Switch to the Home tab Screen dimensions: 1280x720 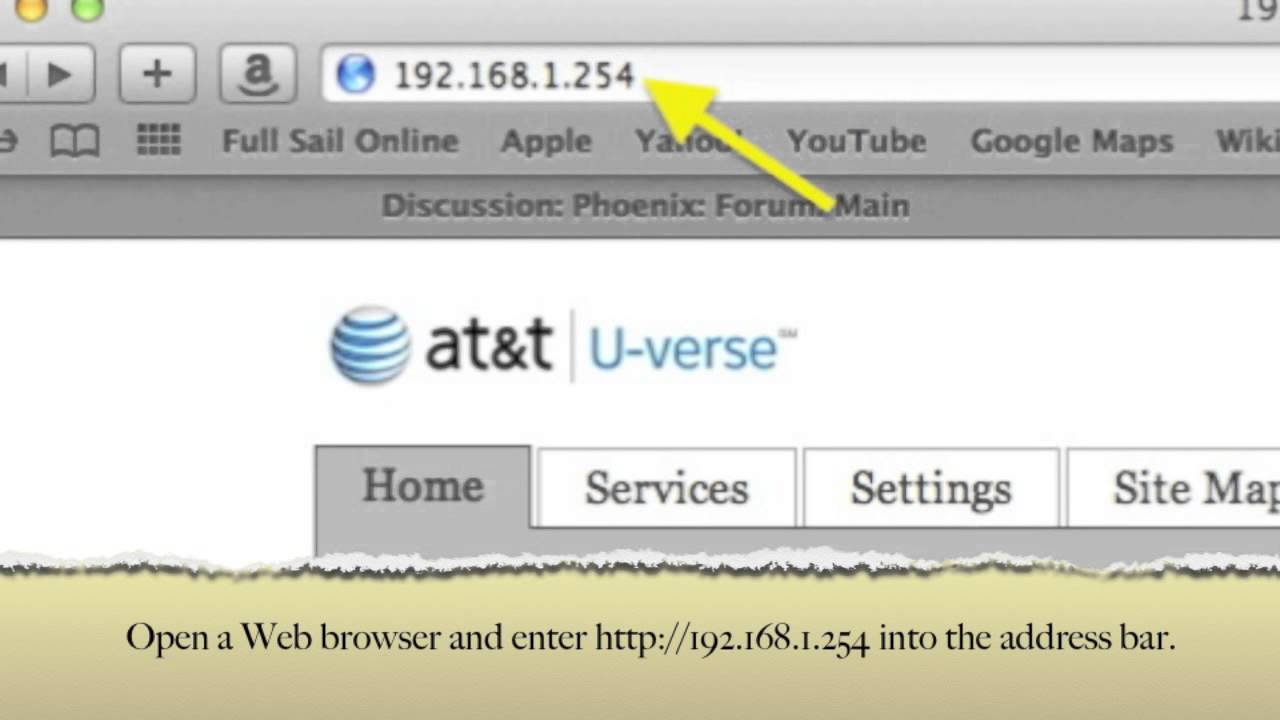[423, 487]
